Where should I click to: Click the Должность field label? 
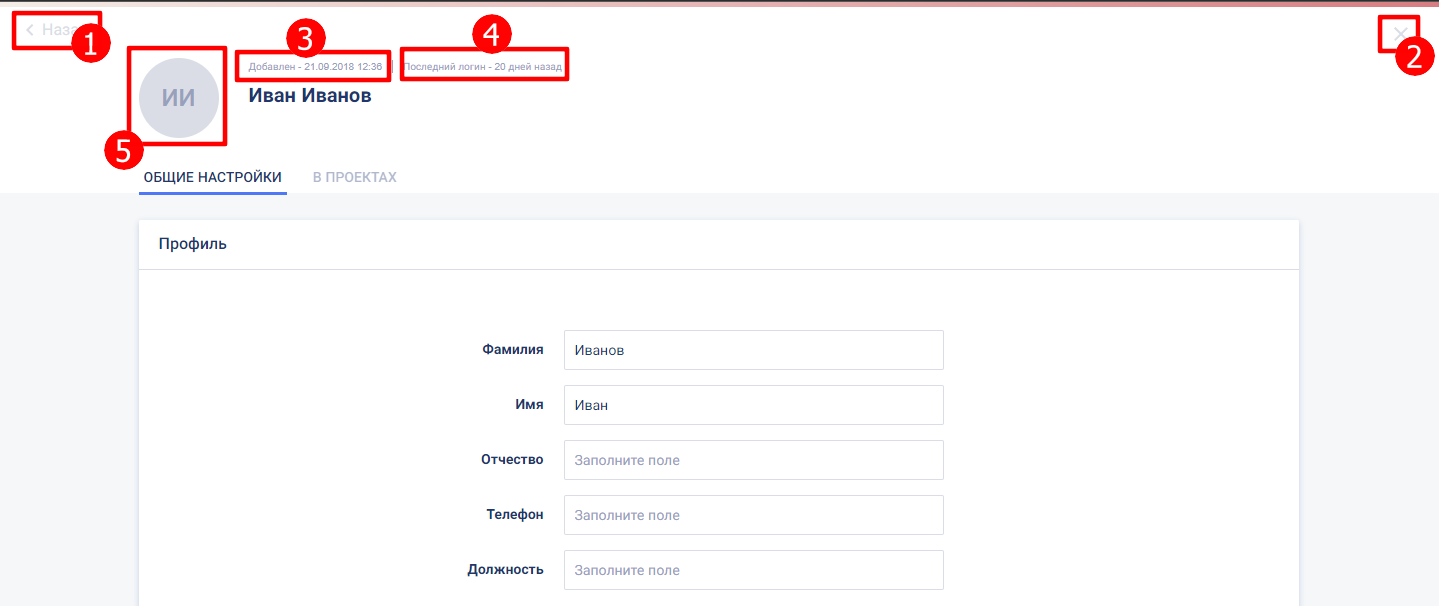(505, 569)
